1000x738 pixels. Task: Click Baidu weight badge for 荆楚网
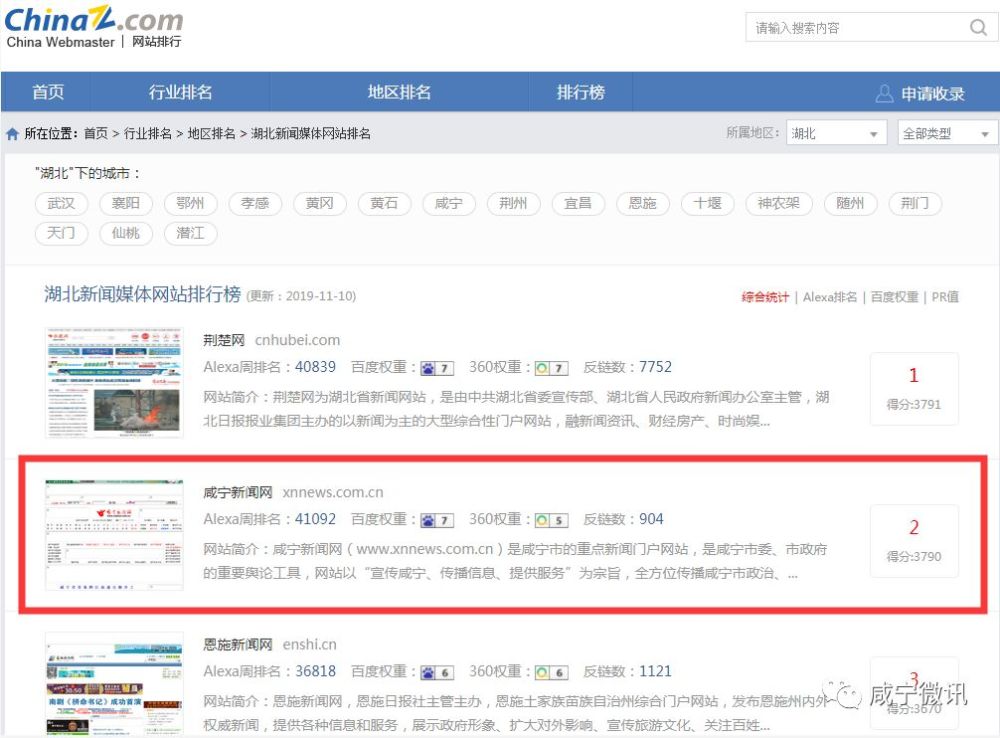[x=437, y=368]
